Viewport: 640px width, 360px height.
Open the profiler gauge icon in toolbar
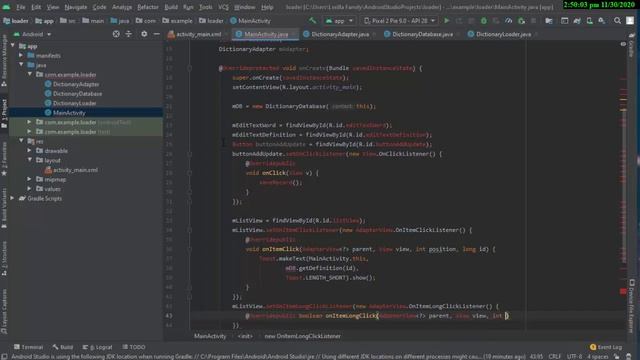tap(509, 21)
